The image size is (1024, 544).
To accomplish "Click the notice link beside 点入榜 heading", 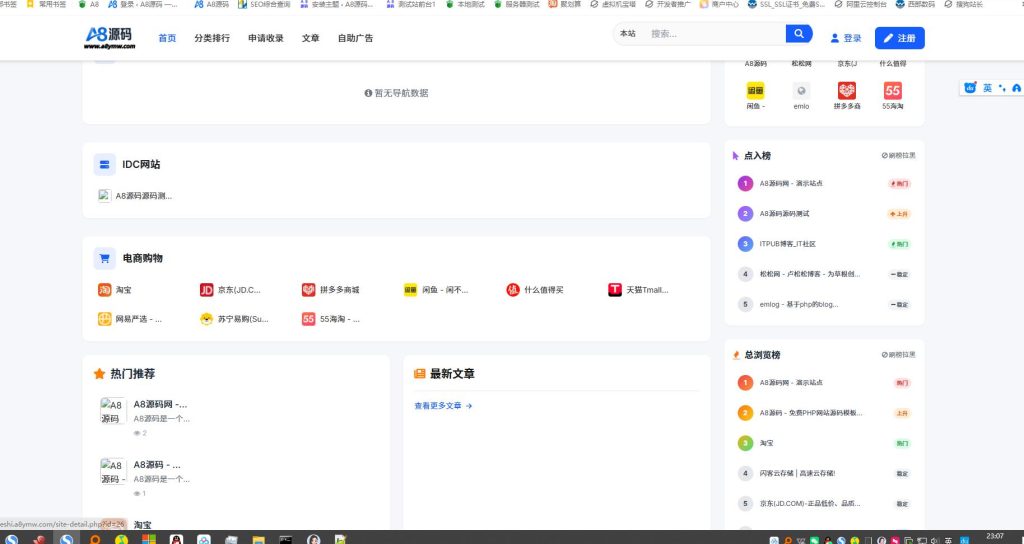I will pyautogui.click(x=898, y=155).
